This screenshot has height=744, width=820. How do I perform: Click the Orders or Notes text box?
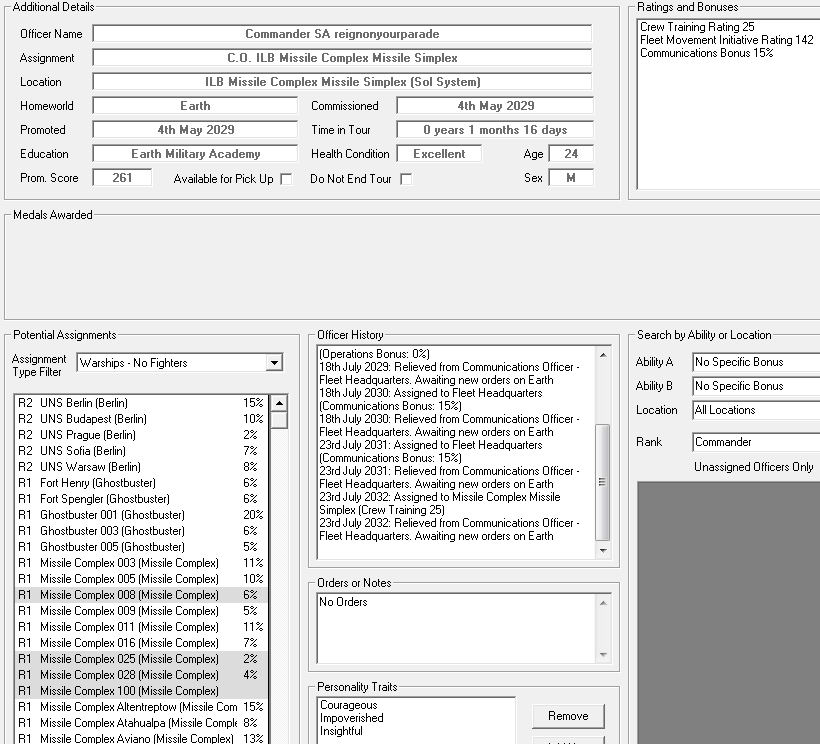pos(456,628)
